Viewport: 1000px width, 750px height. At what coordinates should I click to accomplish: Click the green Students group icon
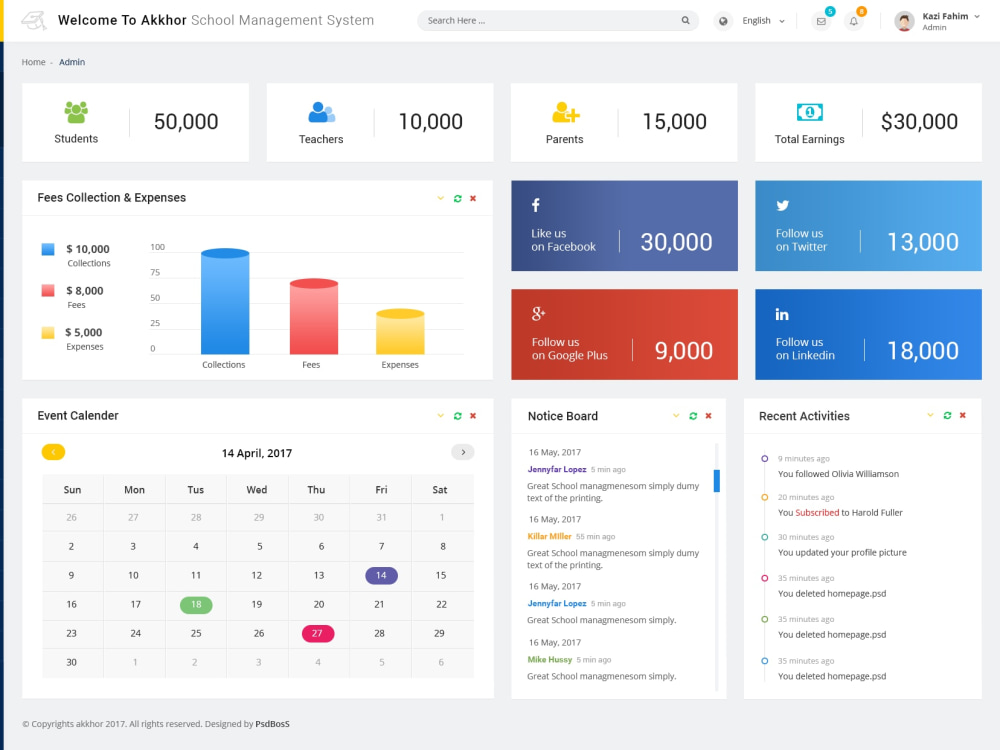(x=76, y=112)
